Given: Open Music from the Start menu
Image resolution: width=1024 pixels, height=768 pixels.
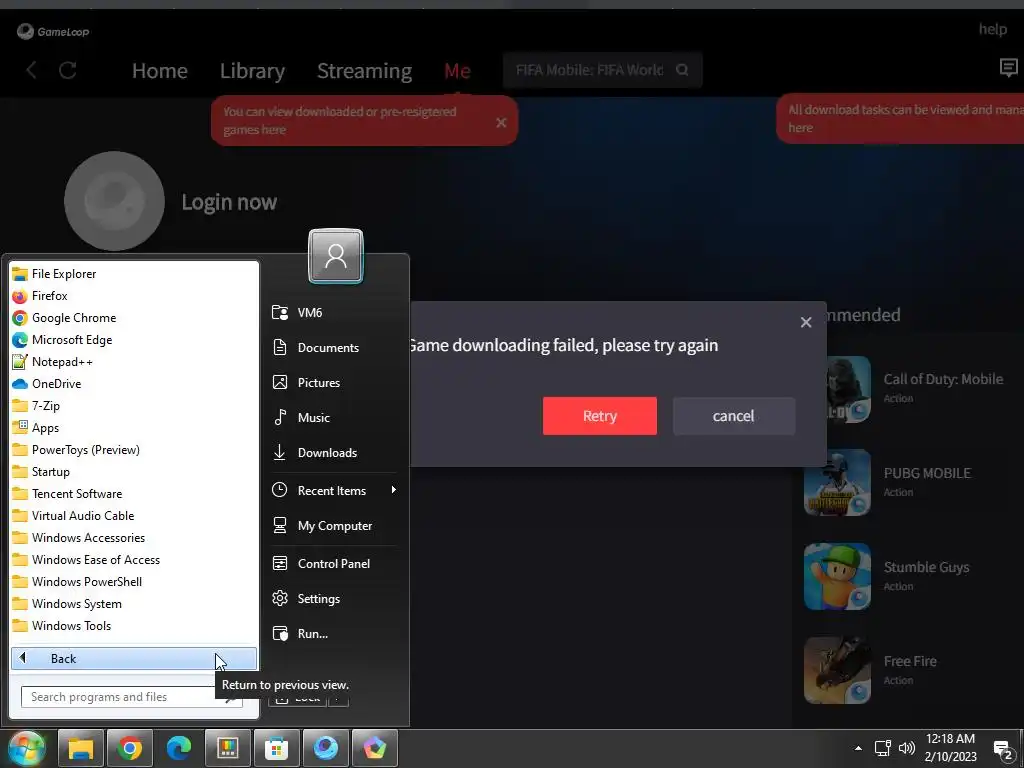Looking at the screenshot, I should (x=333, y=418).
